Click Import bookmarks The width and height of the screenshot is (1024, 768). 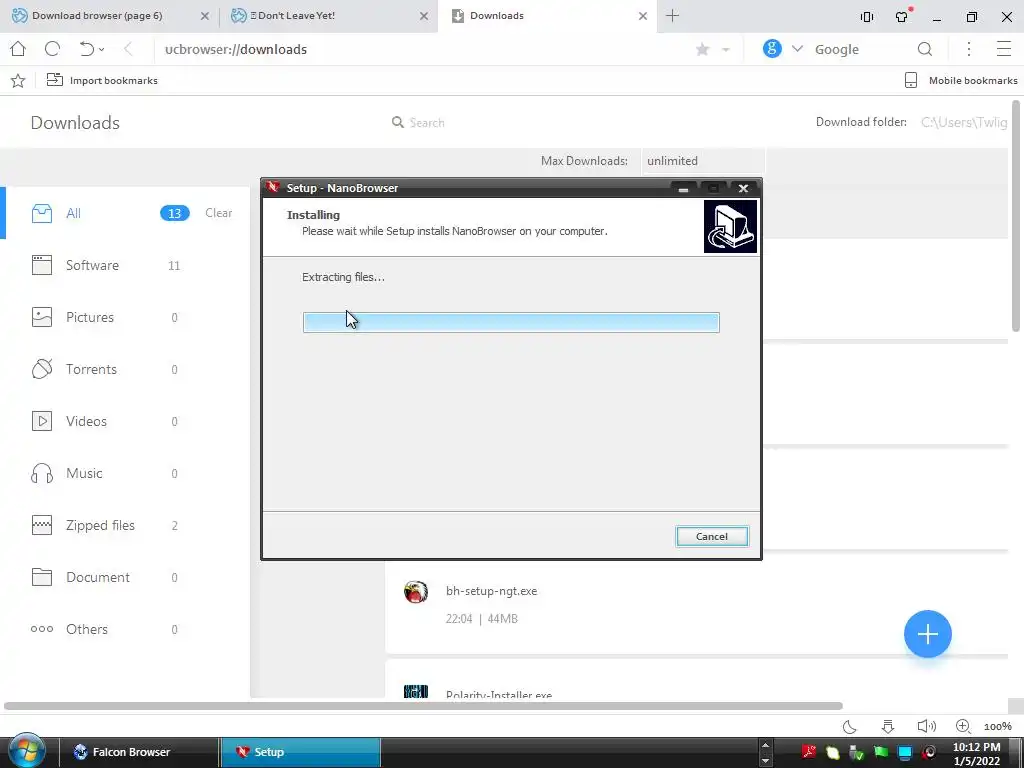(102, 80)
